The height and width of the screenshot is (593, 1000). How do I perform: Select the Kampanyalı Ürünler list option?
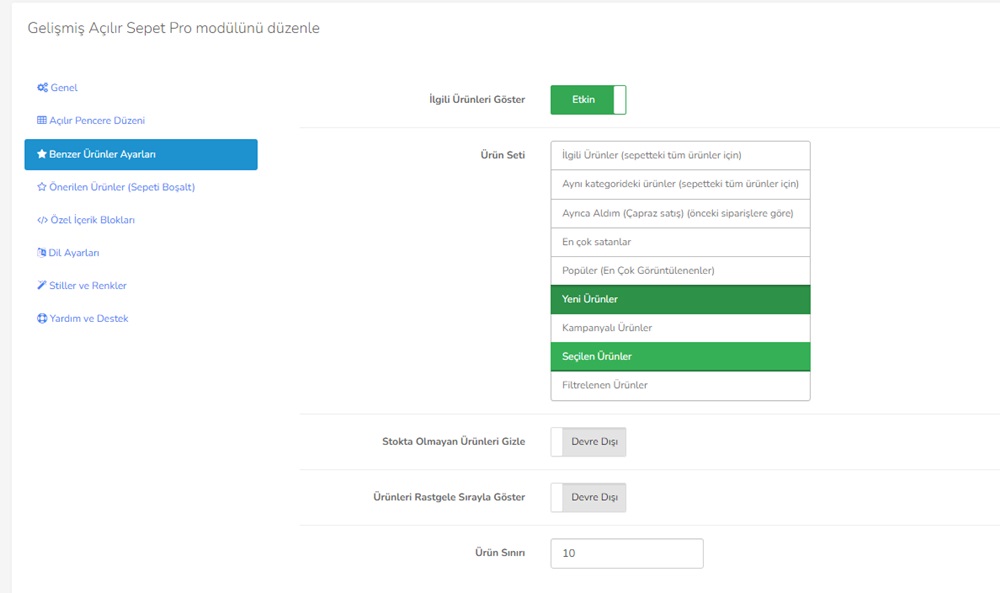pyautogui.click(x=680, y=328)
